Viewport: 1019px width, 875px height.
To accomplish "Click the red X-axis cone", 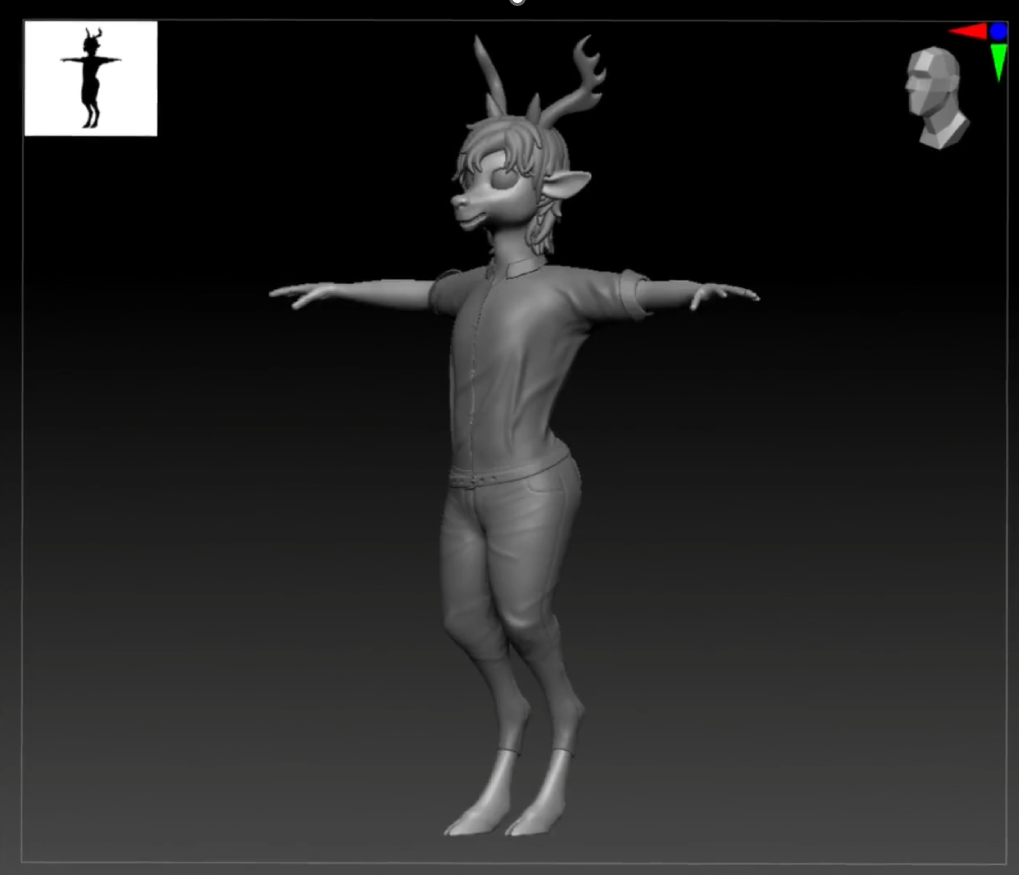I will pyautogui.click(x=967, y=31).
